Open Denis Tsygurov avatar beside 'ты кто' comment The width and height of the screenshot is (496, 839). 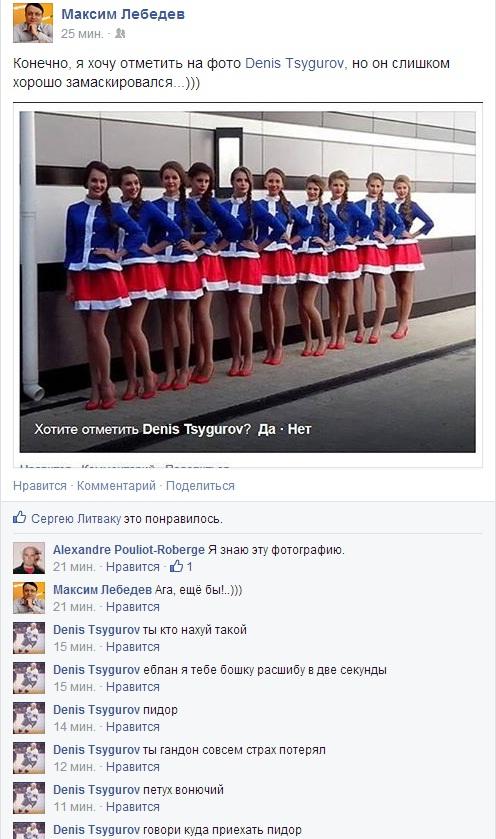[29, 638]
